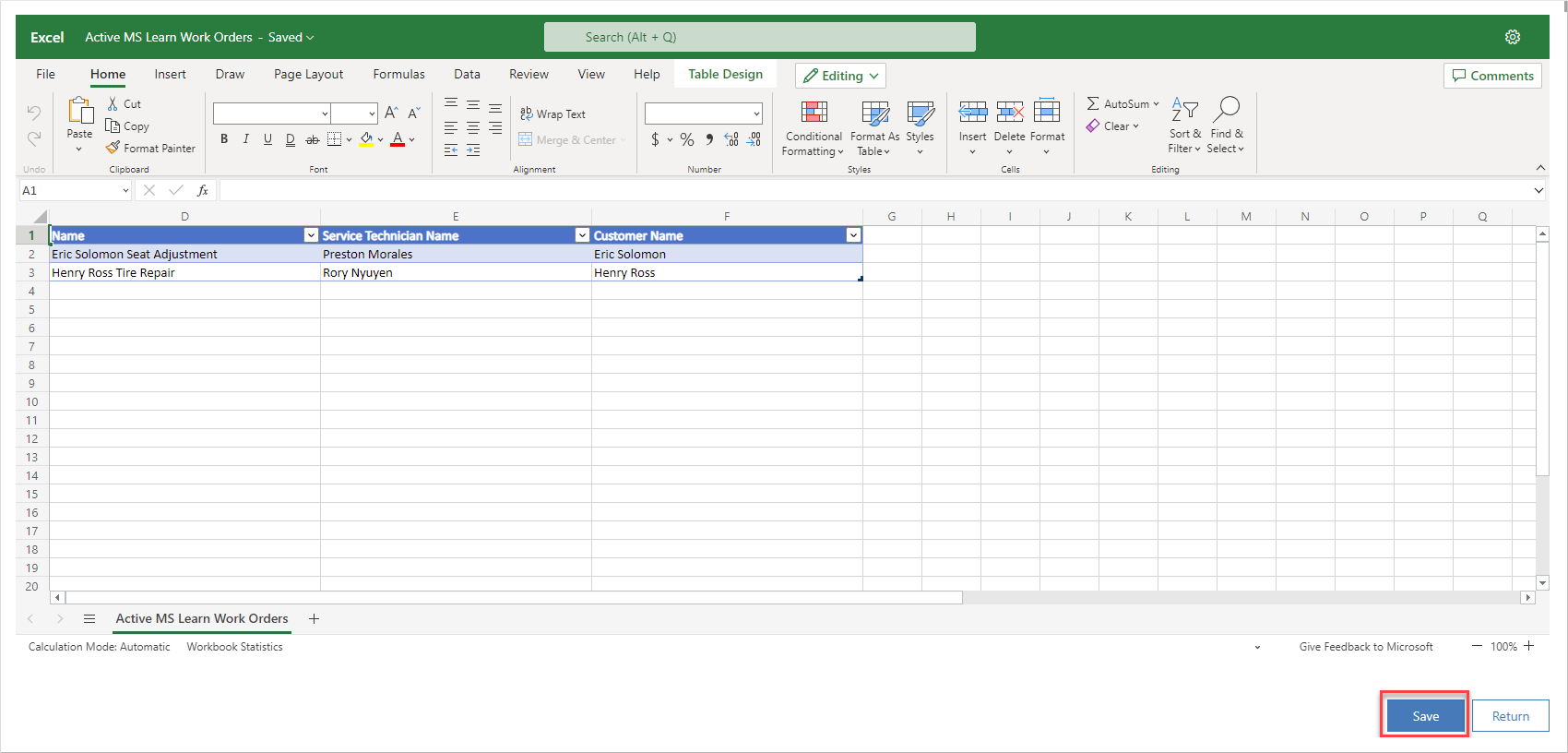
Task: Open Sort & Filter menu
Action: pos(1185,125)
